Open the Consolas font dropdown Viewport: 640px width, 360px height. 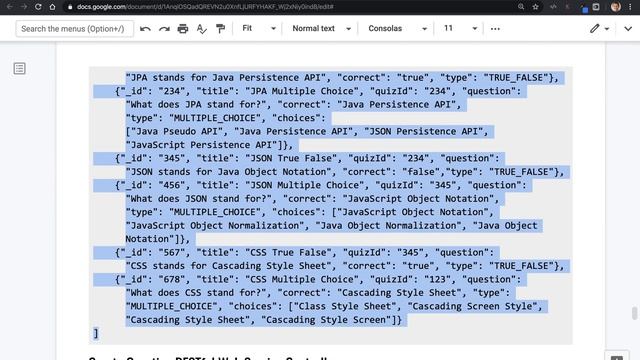pyautogui.click(x=397, y=28)
